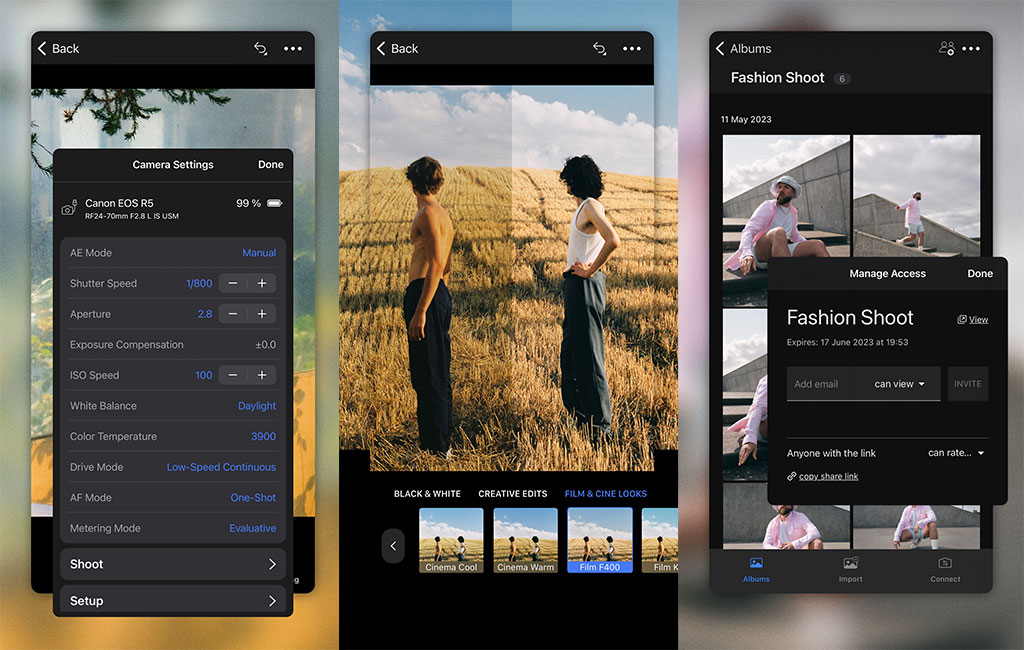Click undo icon in camera settings screen
Viewport: 1024px width, 650px height.
pos(261,48)
